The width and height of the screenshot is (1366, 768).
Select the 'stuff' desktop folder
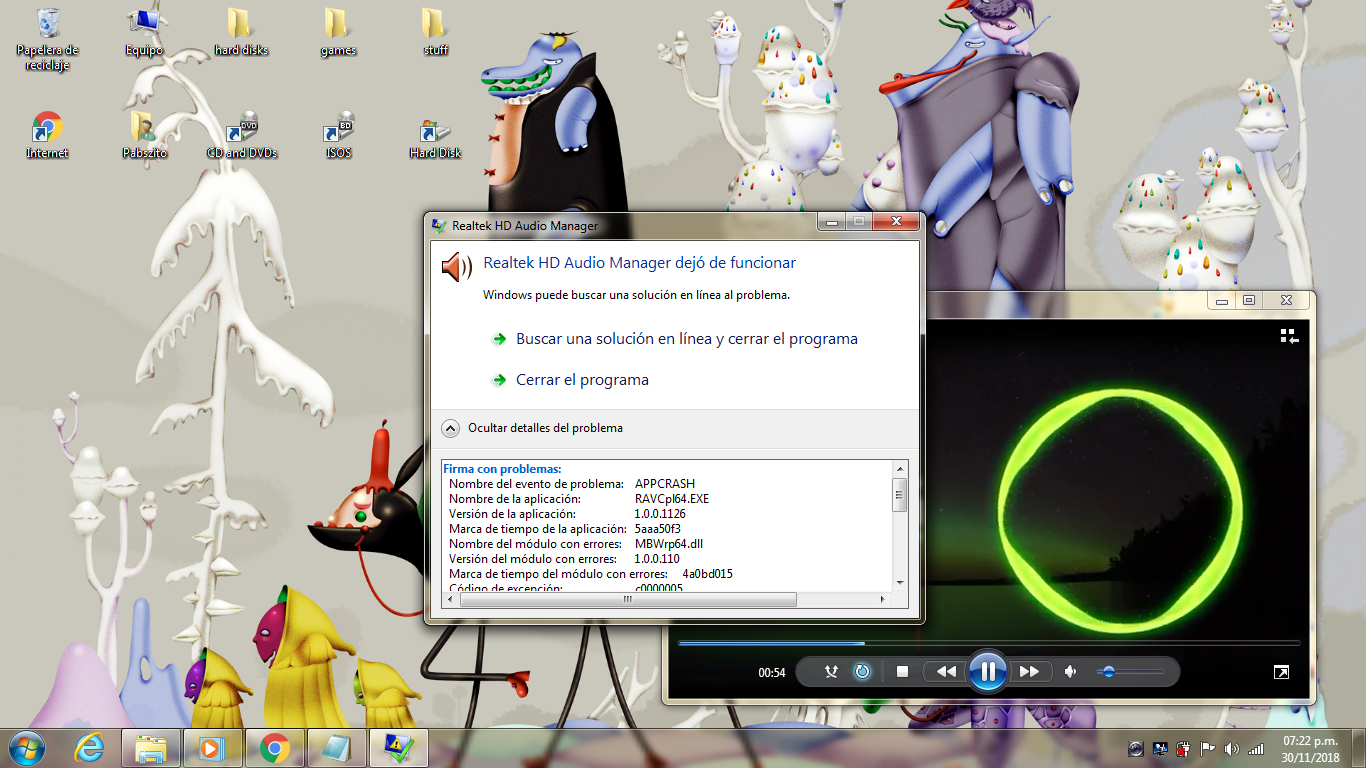(435, 33)
